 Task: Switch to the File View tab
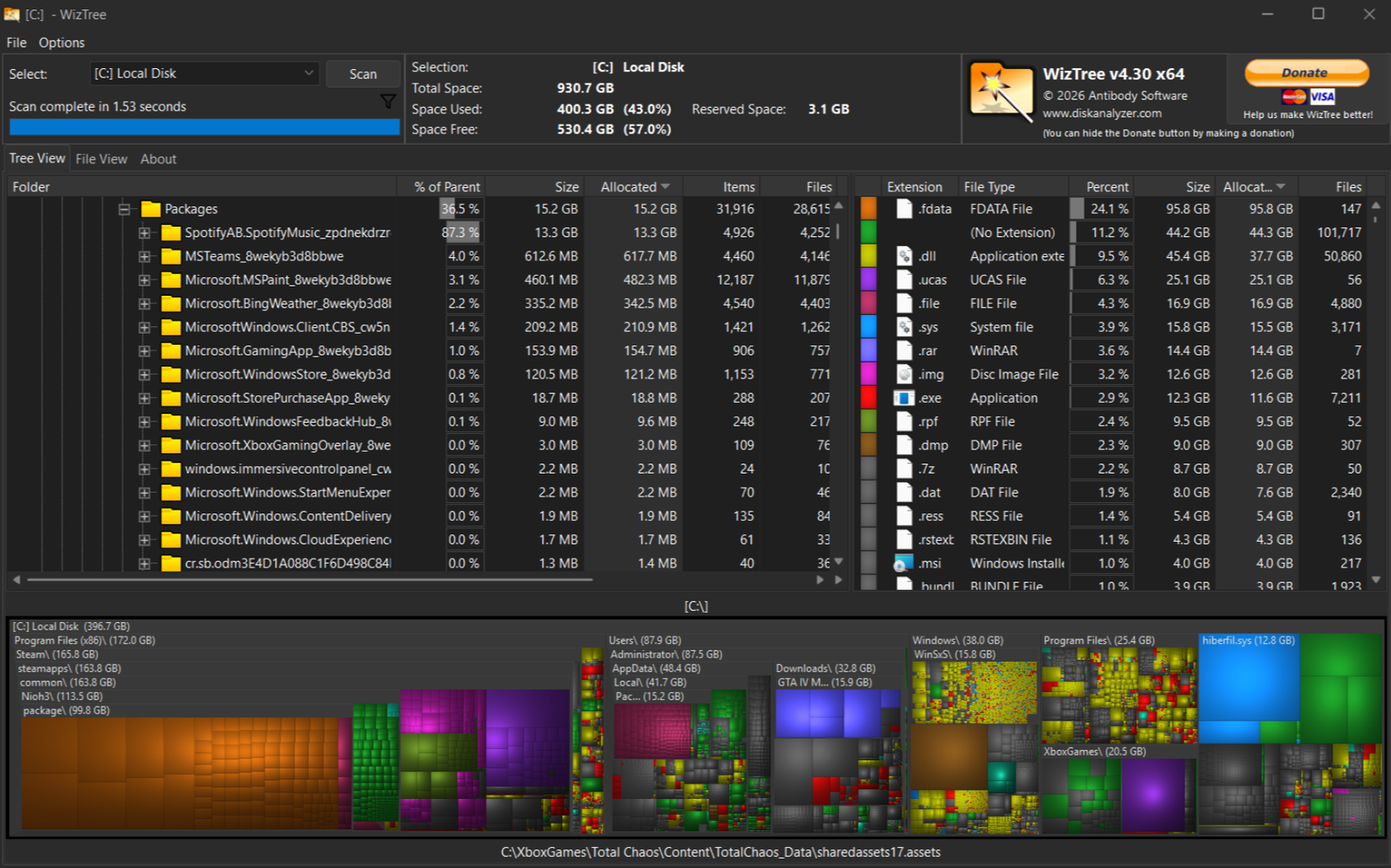pos(101,159)
